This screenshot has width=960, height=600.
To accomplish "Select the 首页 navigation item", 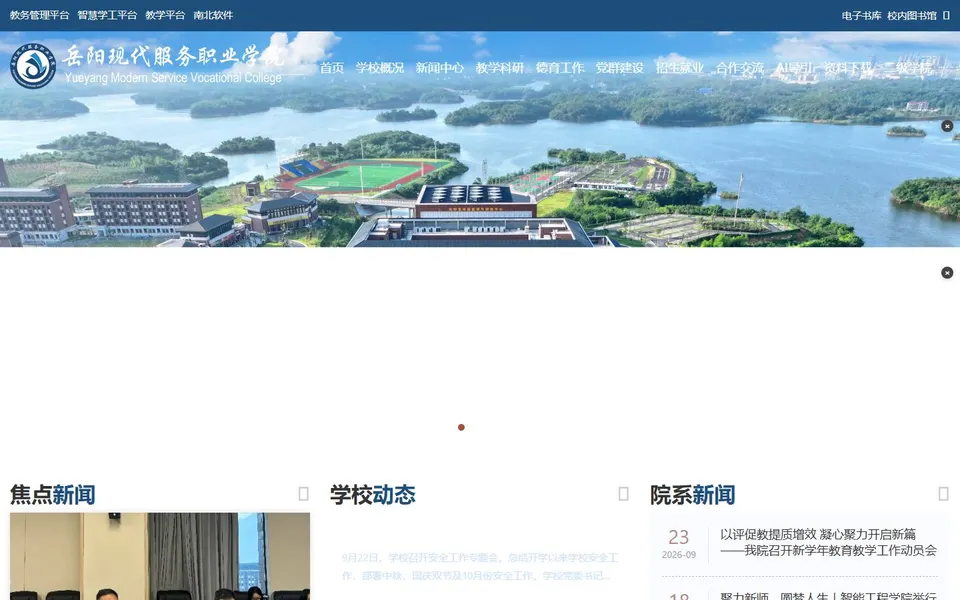I will (x=332, y=68).
